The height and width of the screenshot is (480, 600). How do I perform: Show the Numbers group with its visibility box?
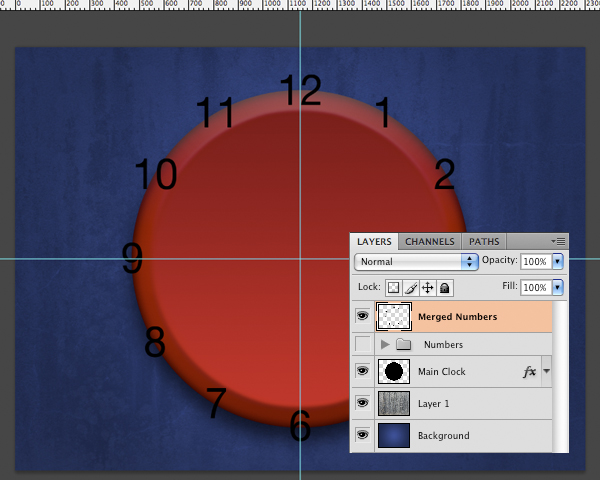(362, 344)
